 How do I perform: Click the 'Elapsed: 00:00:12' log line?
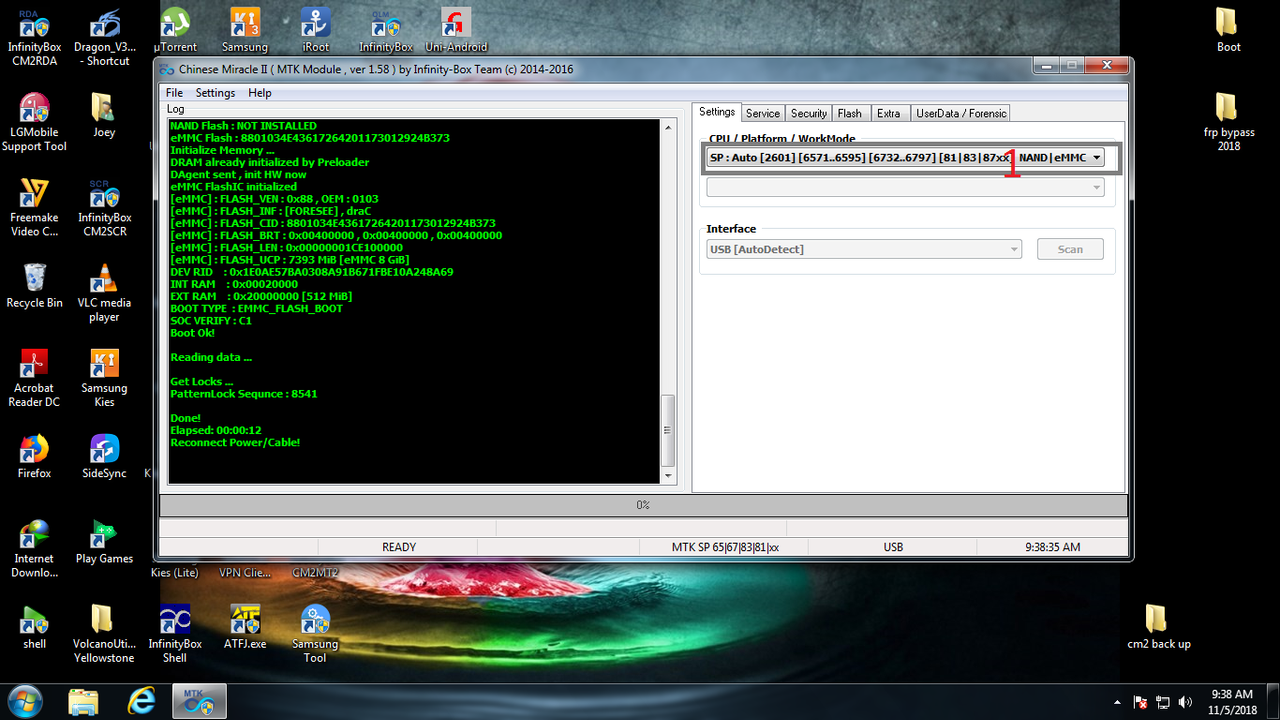point(216,430)
